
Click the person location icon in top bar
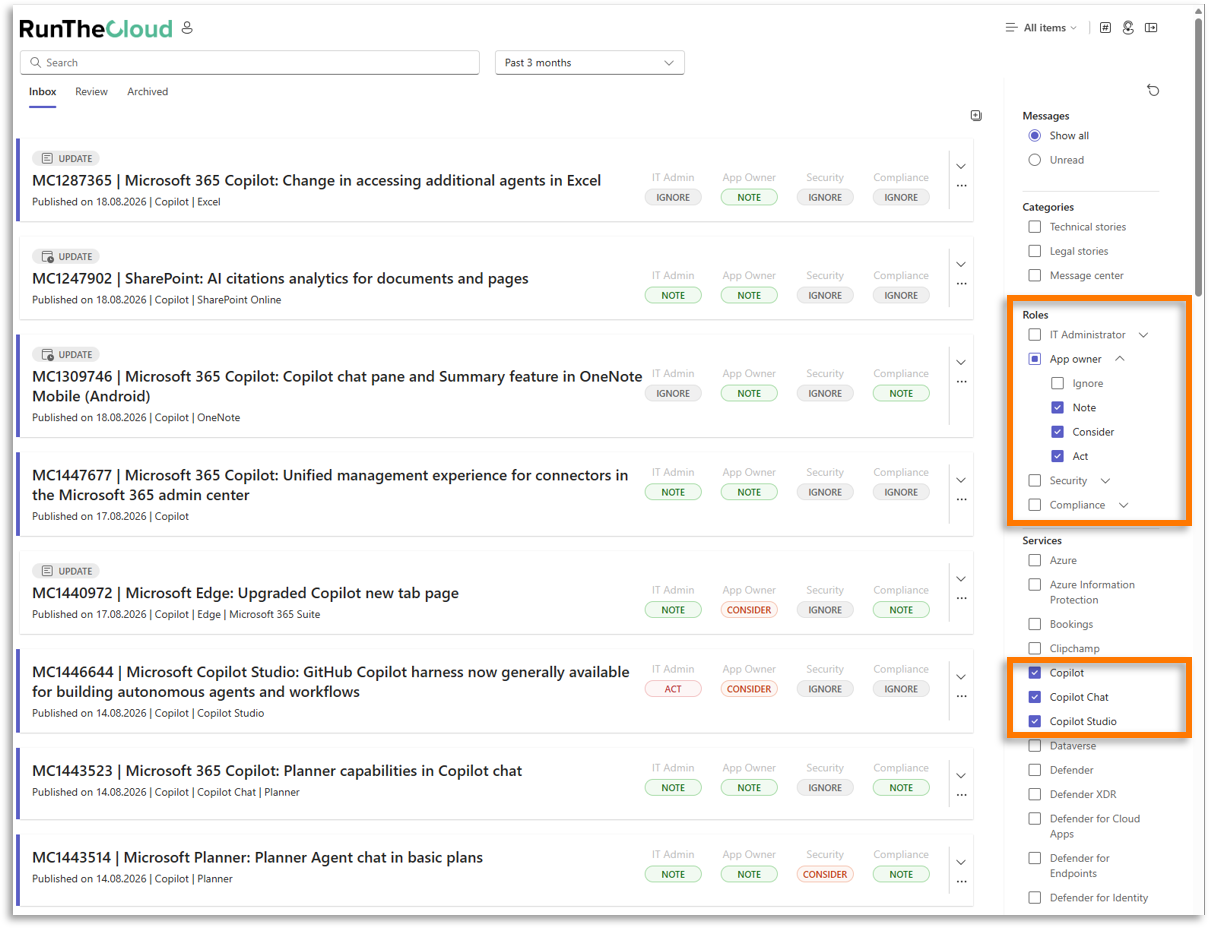point(1128,28)
